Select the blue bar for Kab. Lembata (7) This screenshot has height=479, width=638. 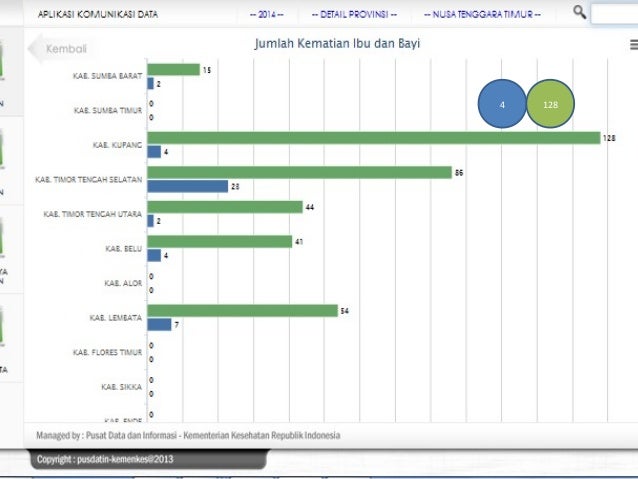(159, 324)
